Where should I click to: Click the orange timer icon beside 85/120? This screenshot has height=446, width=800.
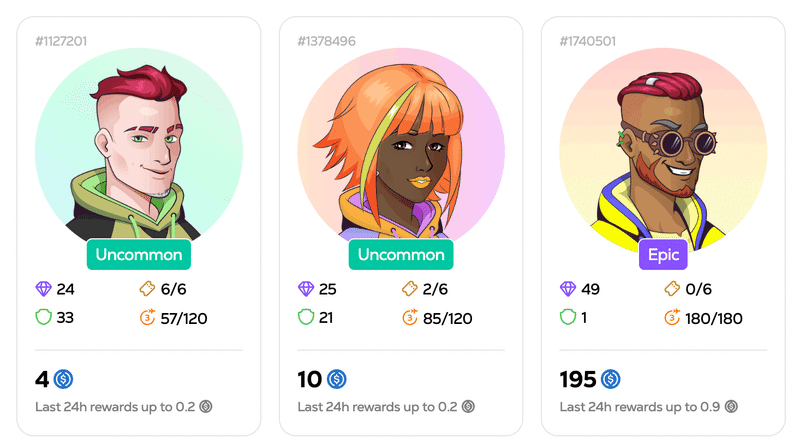pyautogui.click(x=409, y=317)
